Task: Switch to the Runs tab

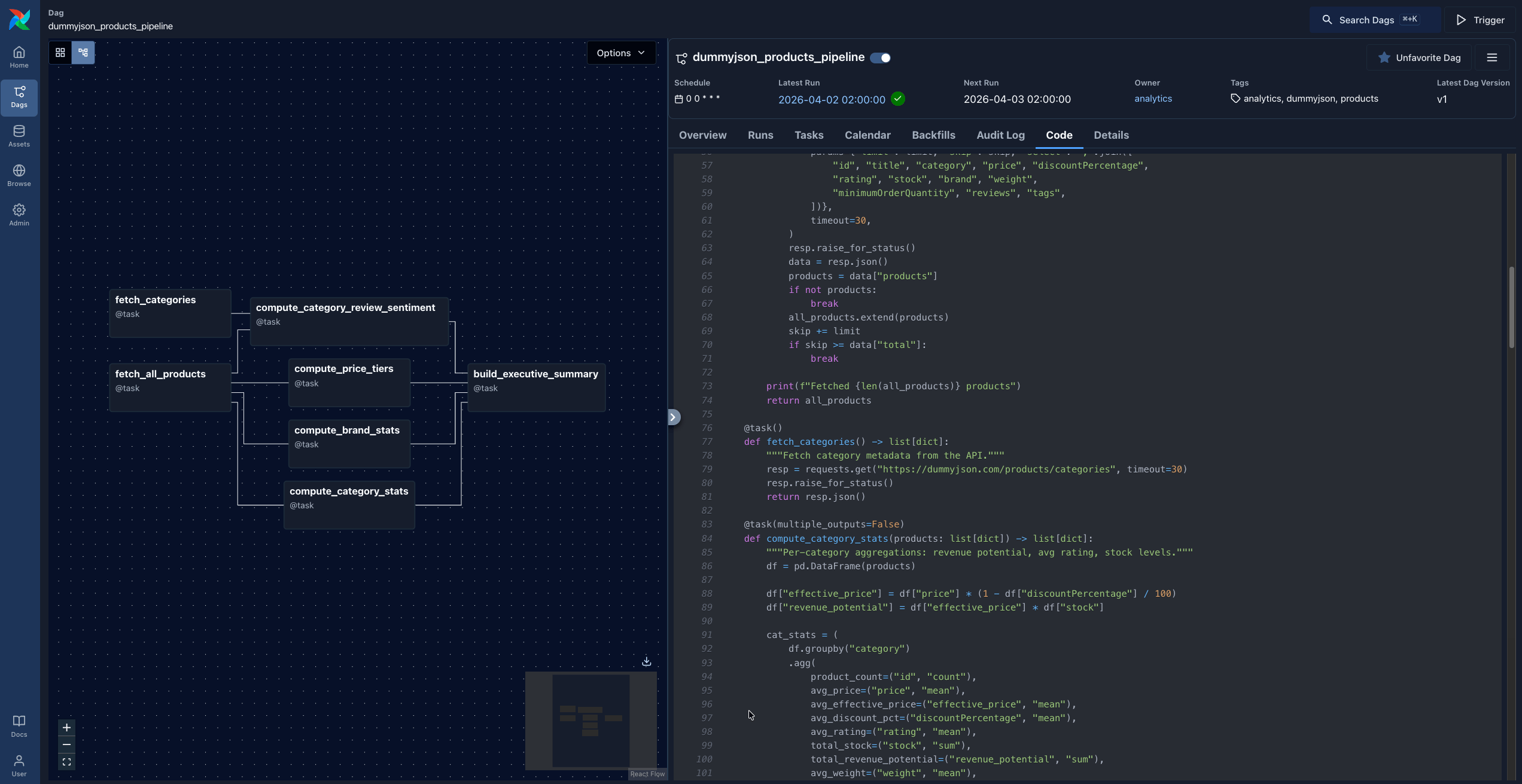Action: click(760, 135)
